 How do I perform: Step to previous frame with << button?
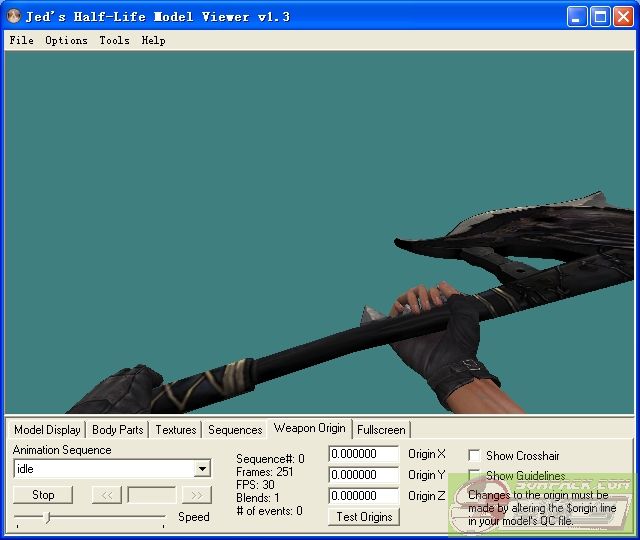click(106, 495)
